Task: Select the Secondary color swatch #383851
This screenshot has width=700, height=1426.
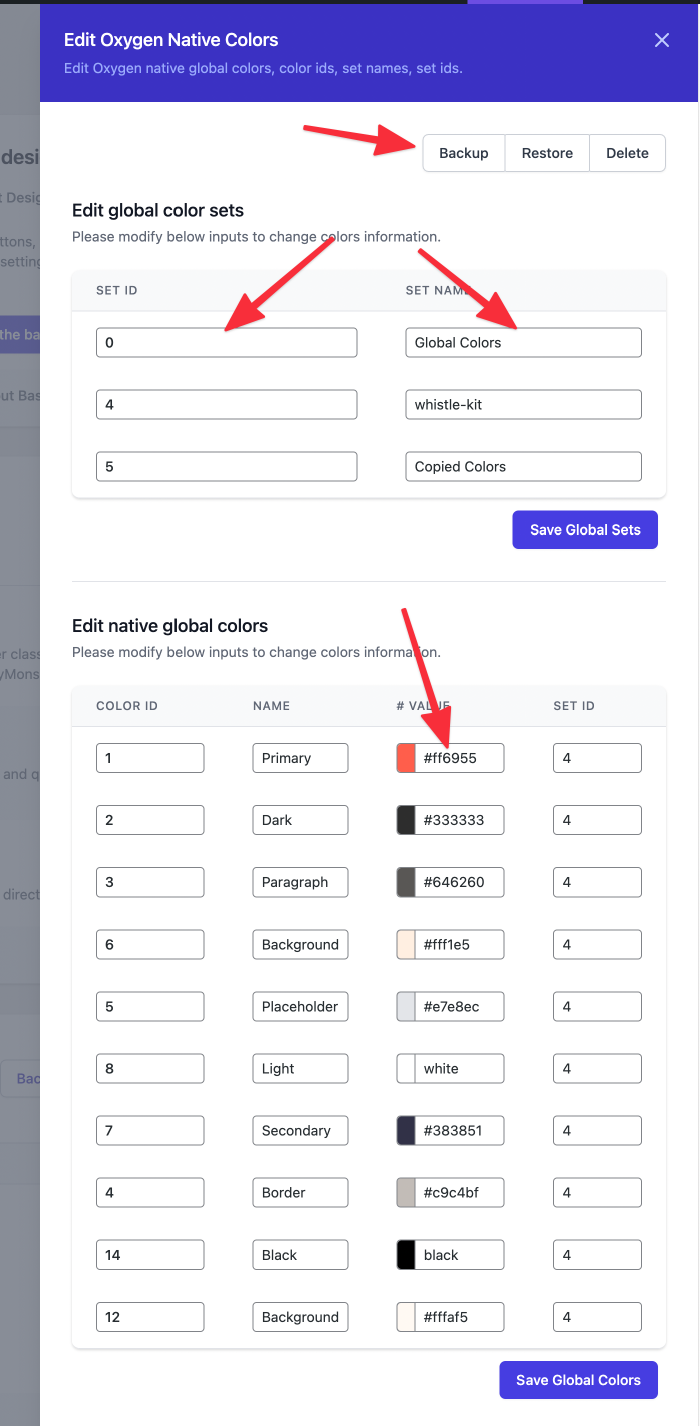Action: (404, 1130)
